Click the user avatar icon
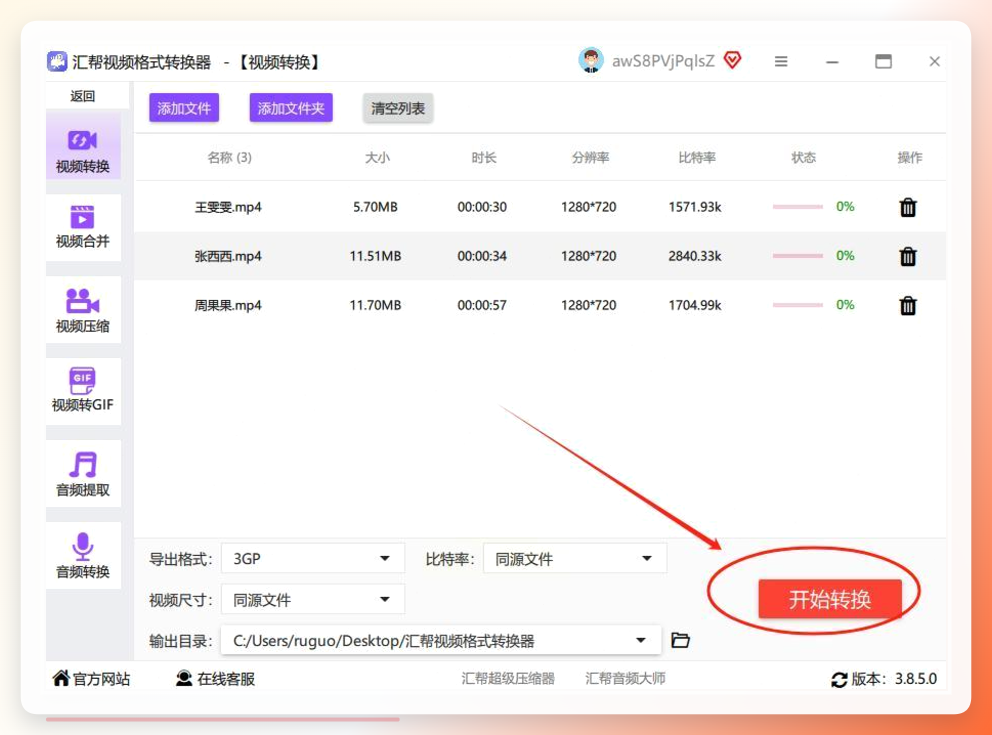This screenshot has height=735, width=992. click(591, 61)
